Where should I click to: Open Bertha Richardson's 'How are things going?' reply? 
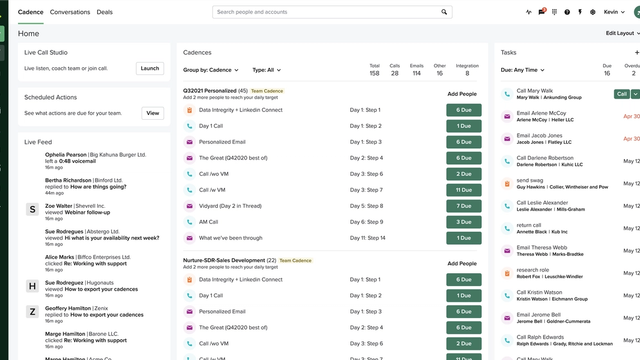point(98,187)
